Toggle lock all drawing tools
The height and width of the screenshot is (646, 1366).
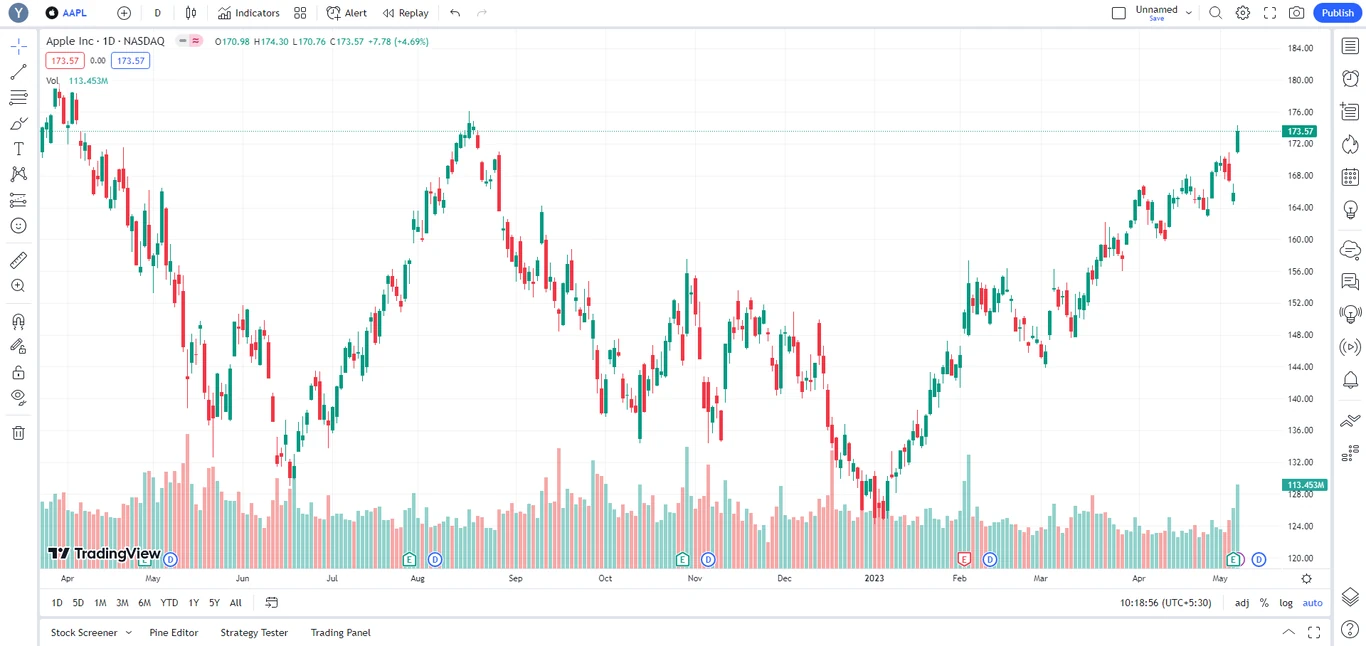point(18,373)
